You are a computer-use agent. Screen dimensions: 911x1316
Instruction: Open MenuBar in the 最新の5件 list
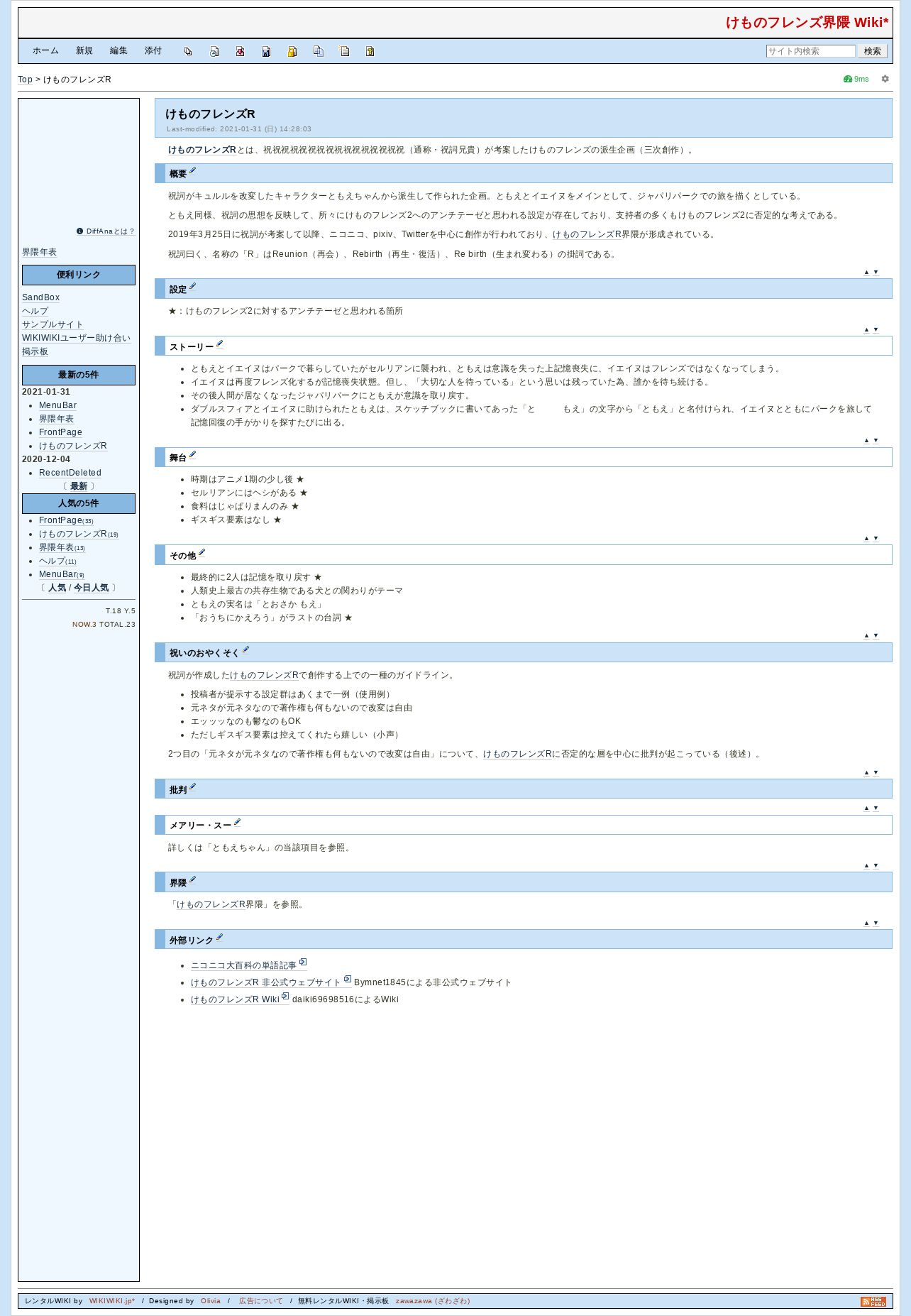click(57, 406)
